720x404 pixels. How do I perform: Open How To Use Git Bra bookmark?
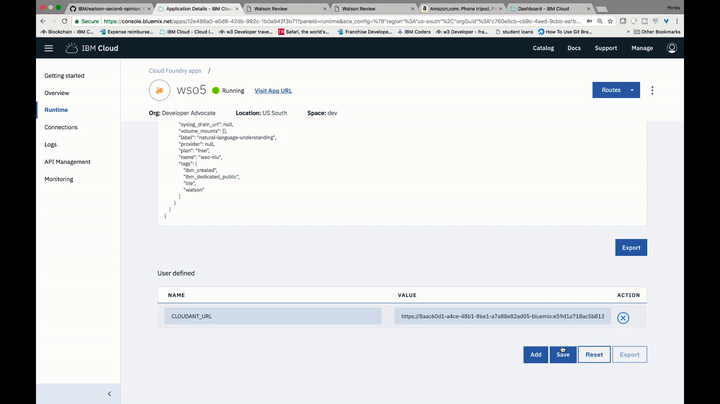click(565, 32)
